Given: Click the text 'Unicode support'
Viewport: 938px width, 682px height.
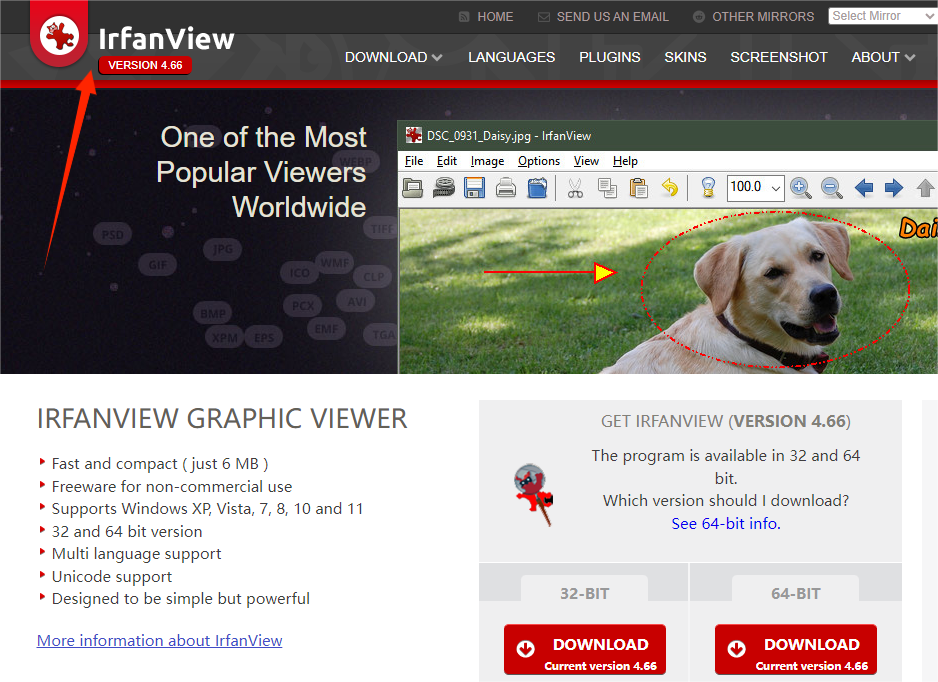Looking at the screenshot, I should coord(112,576).
